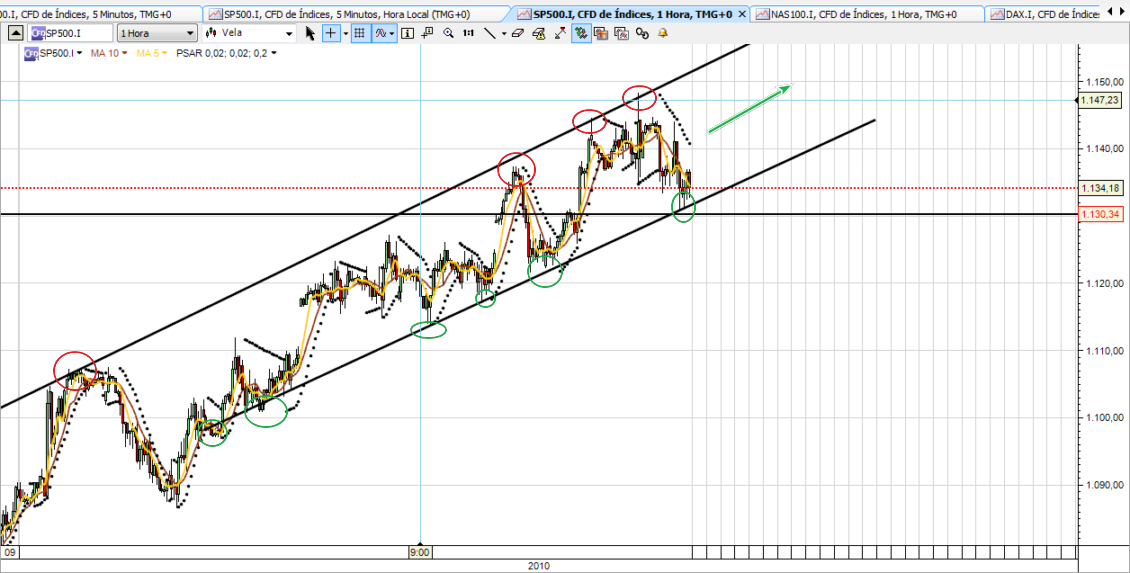Screen dimensions: 1130x573
Task: Toggle the chart grid icon
Action: [x=359, y=32]
